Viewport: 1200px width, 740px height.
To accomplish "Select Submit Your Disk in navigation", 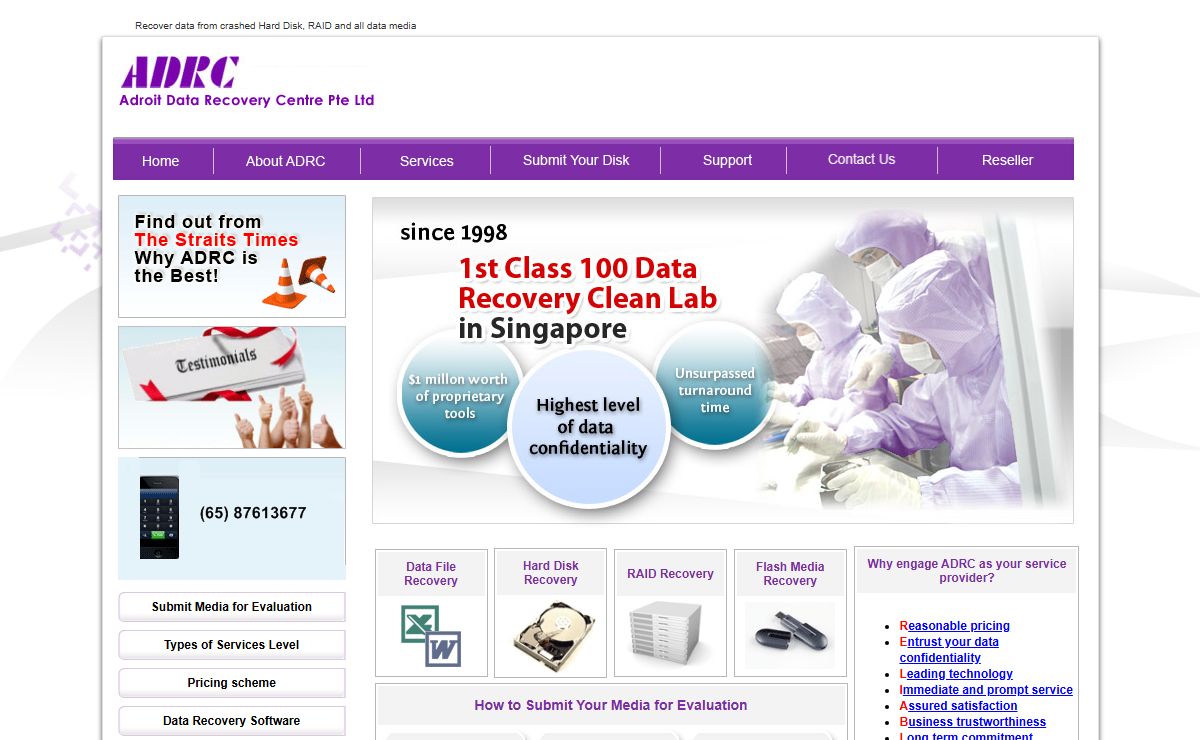I will (x=576, y=160).
